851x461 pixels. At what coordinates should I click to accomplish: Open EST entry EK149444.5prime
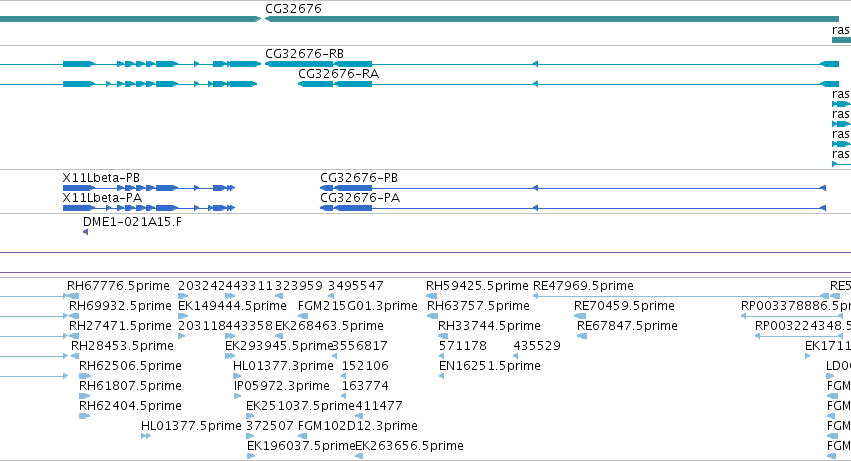(x=232, y=306)
